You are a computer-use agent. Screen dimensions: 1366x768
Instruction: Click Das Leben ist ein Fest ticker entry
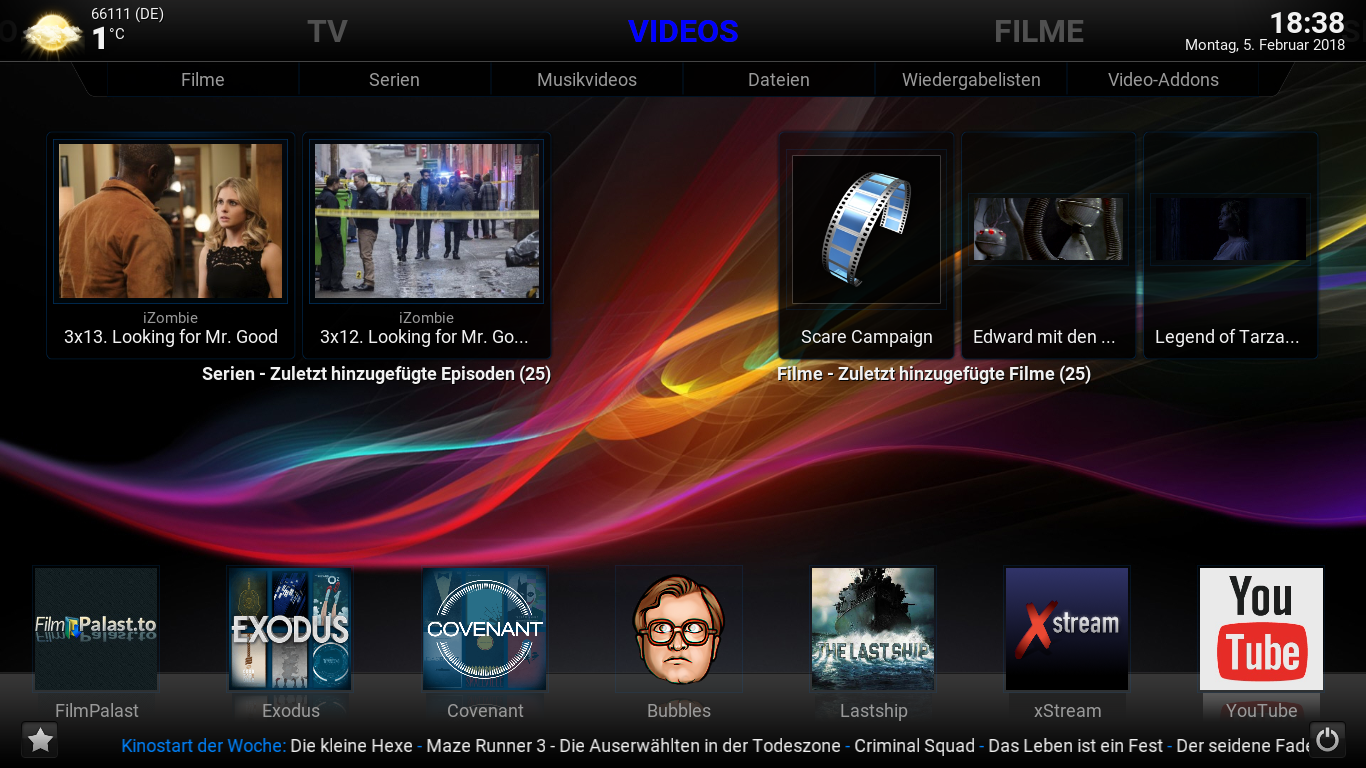(1076, 745)
